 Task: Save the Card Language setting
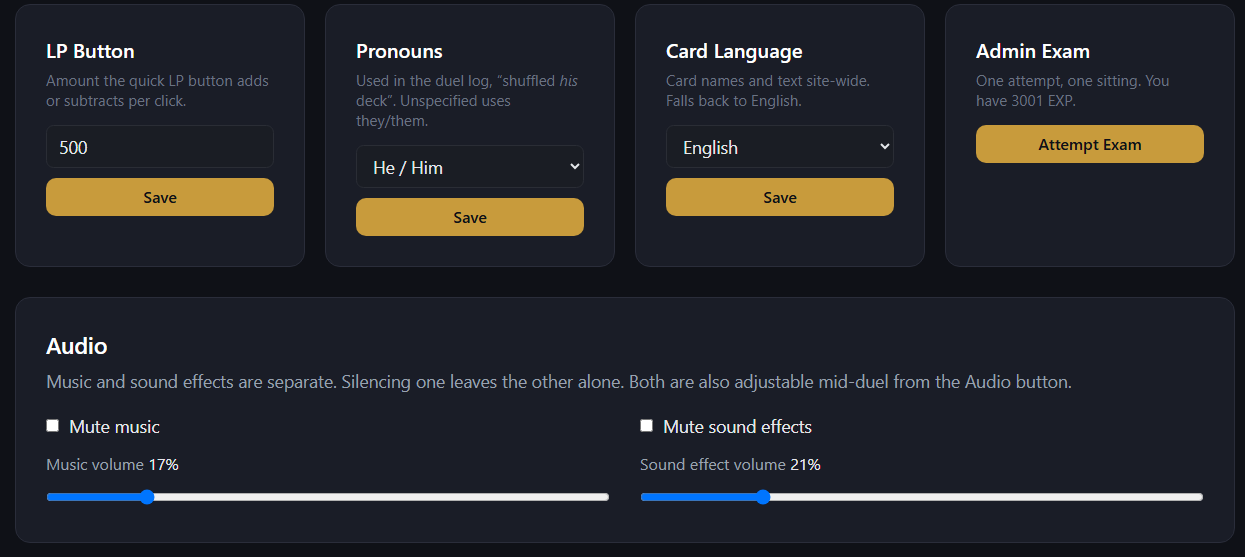click(780, 197)
